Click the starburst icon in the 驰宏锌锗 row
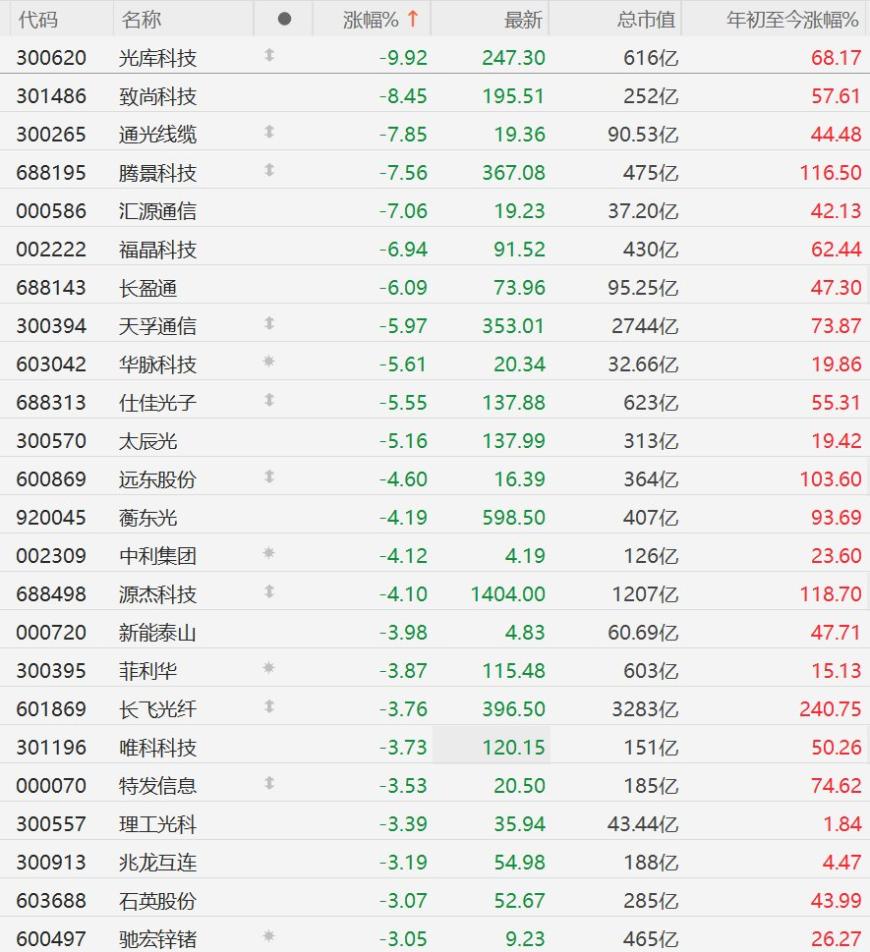 point(268,938)
